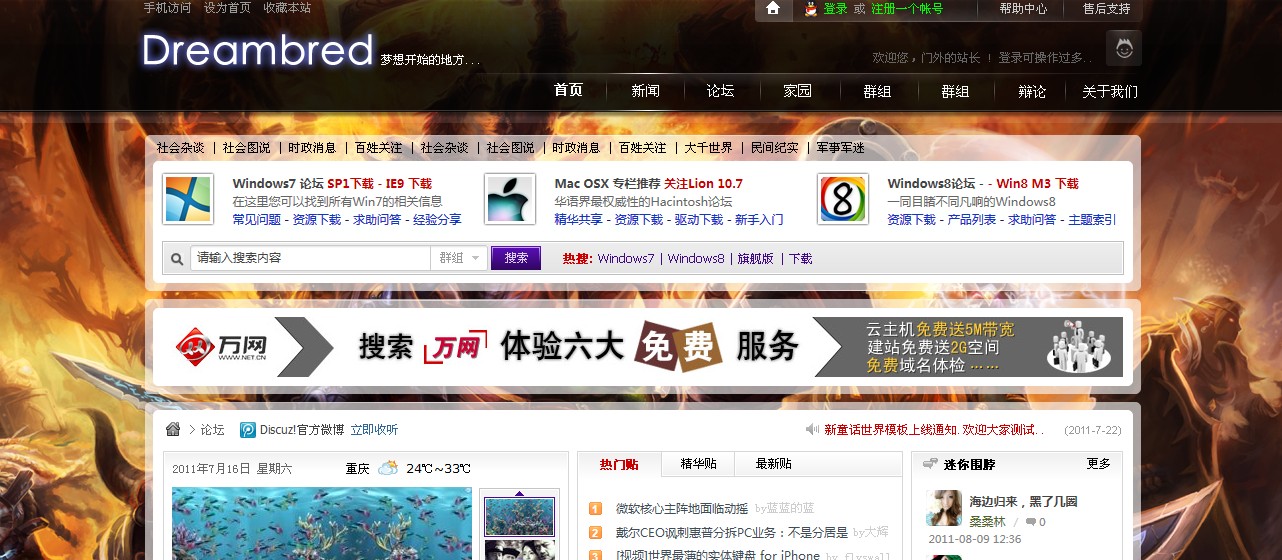Open 驱动下载 under Mac OSX section
The width and height of the screenshot is (1282, 560).
(699, 220)
